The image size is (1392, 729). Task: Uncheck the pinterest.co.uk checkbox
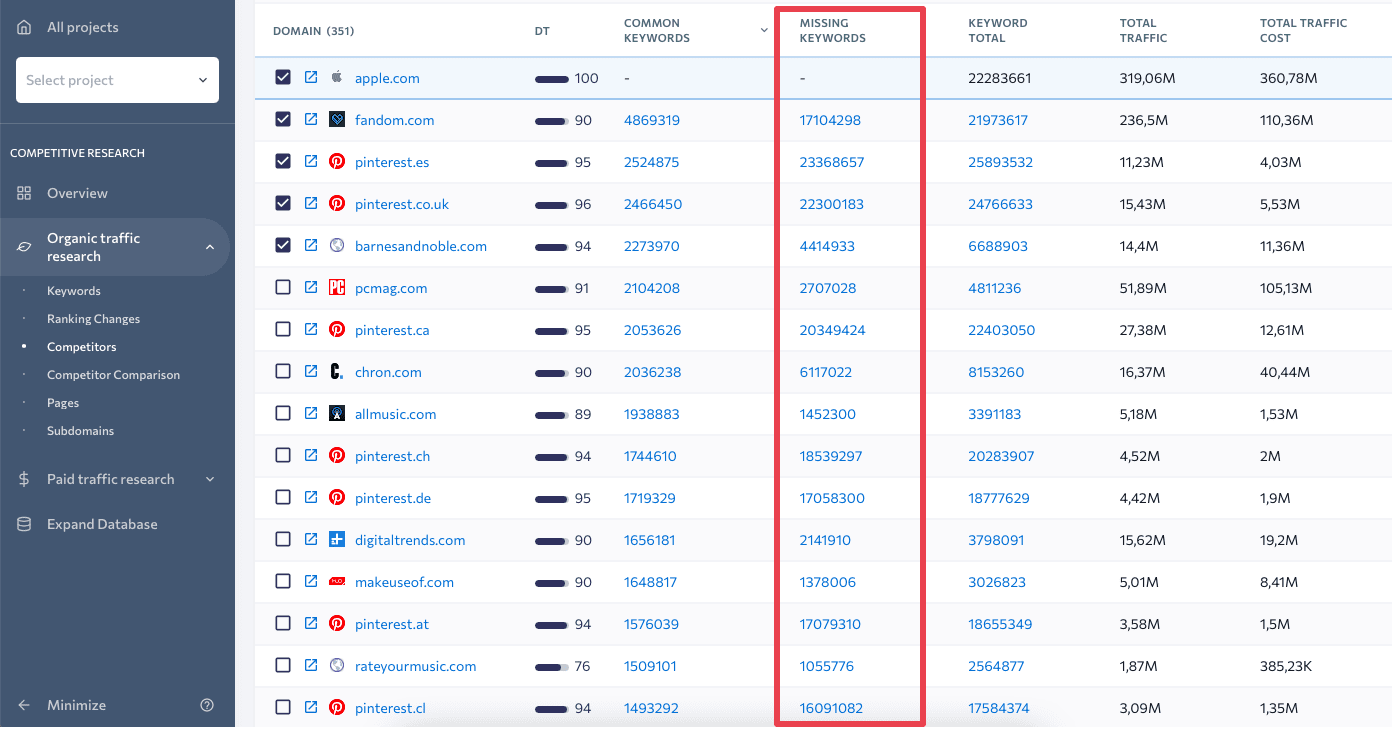283,203
